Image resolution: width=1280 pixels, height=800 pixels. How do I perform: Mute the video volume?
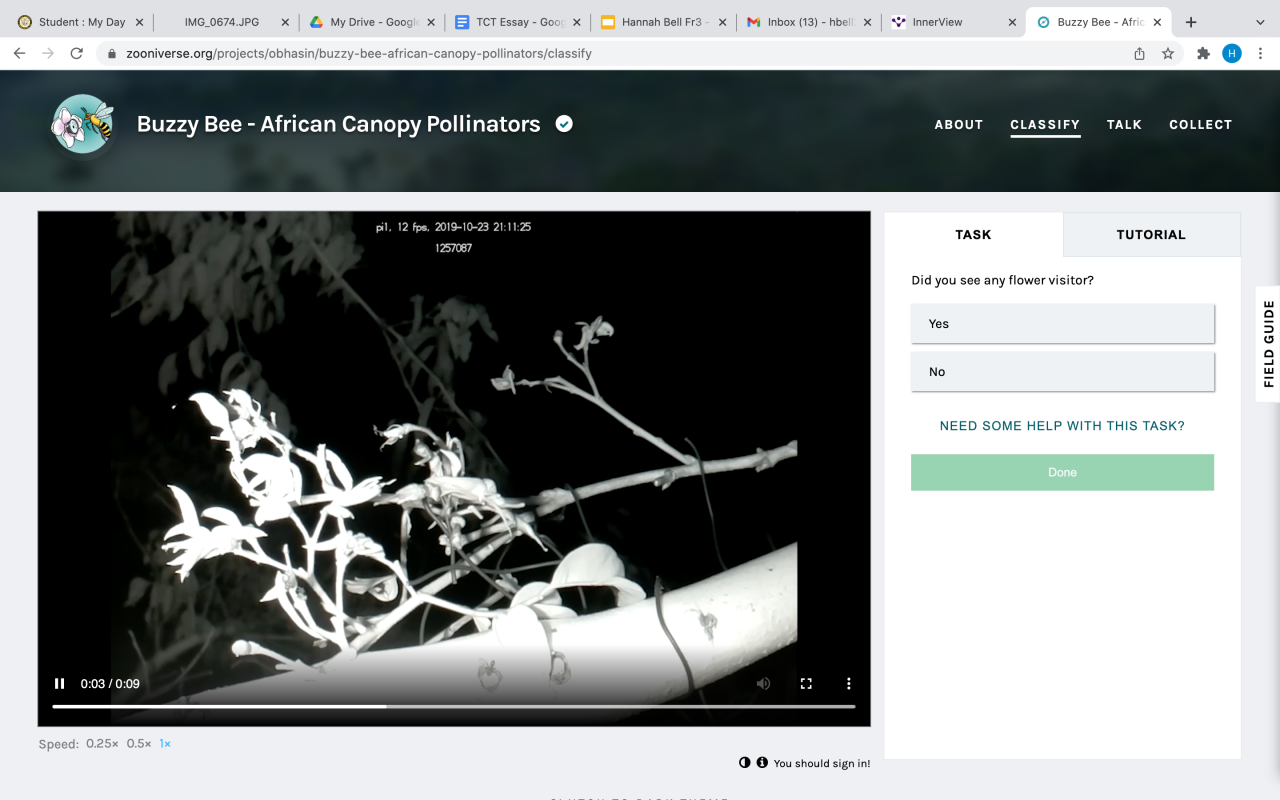[763, 684]
